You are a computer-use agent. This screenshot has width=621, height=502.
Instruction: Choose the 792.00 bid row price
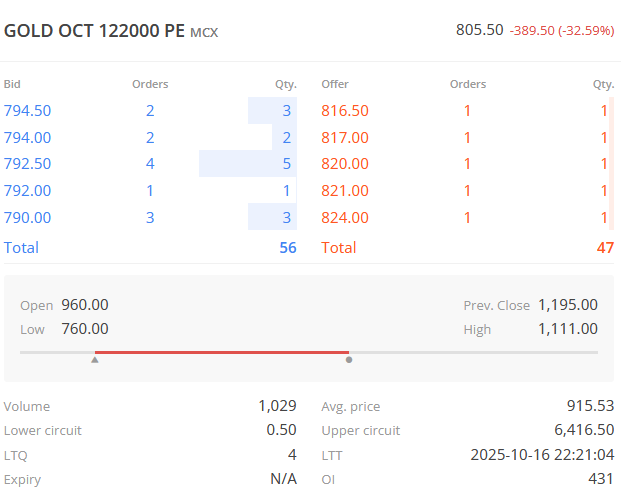tap(28, 190)
